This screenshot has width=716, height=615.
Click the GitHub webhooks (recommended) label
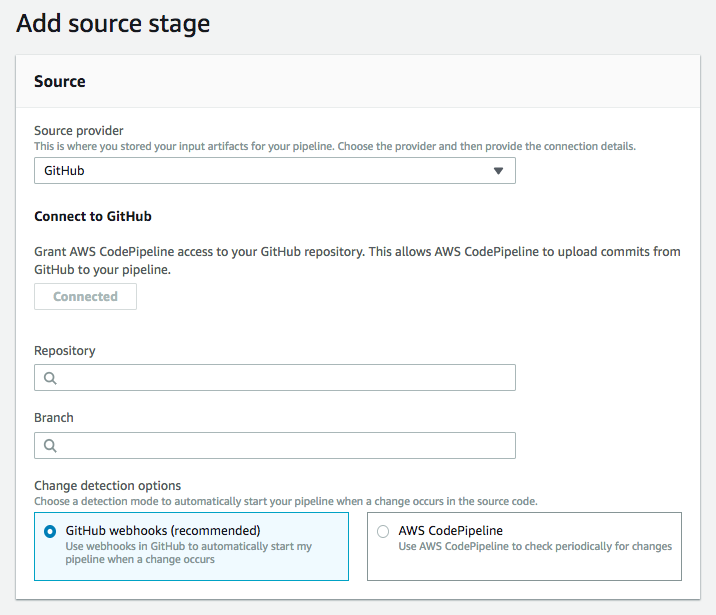point(163,531)
